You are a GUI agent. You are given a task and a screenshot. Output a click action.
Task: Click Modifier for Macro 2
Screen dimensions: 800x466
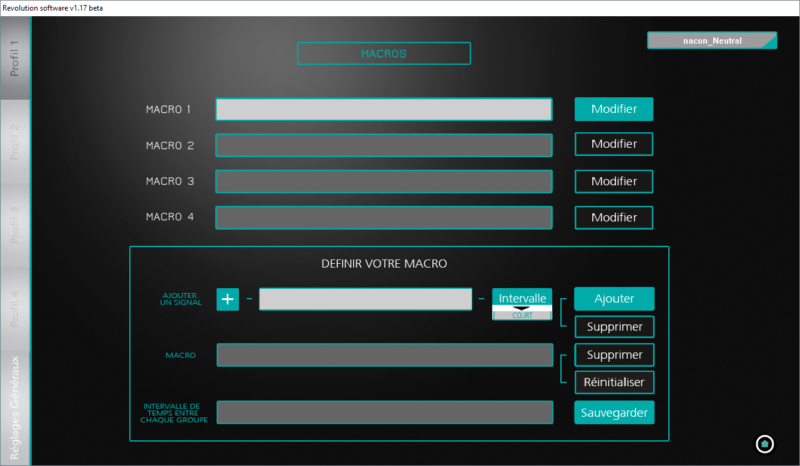[x=614, y=144]
